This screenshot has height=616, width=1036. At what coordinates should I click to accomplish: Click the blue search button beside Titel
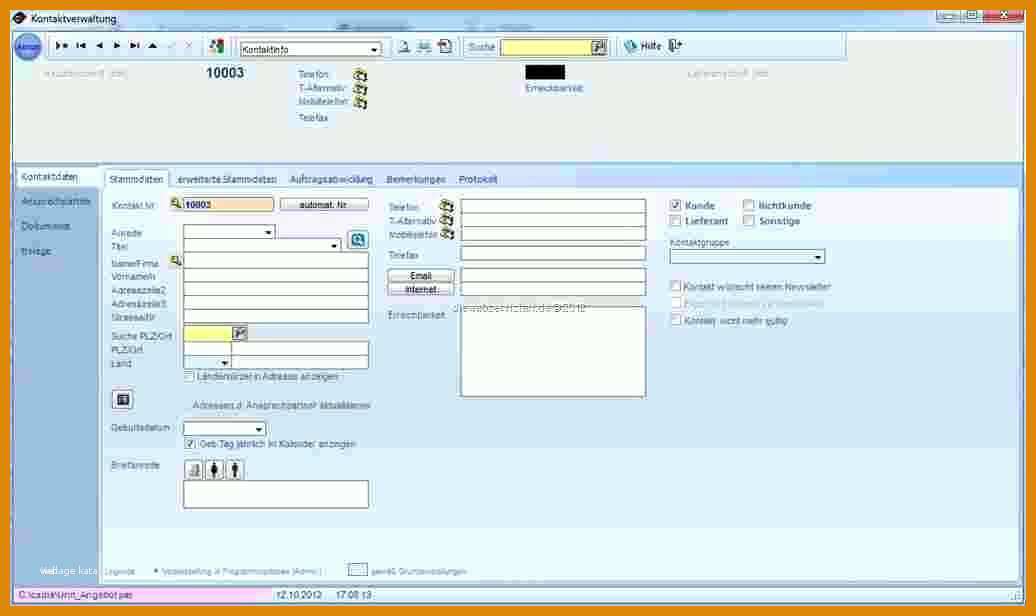click(357, 239)
